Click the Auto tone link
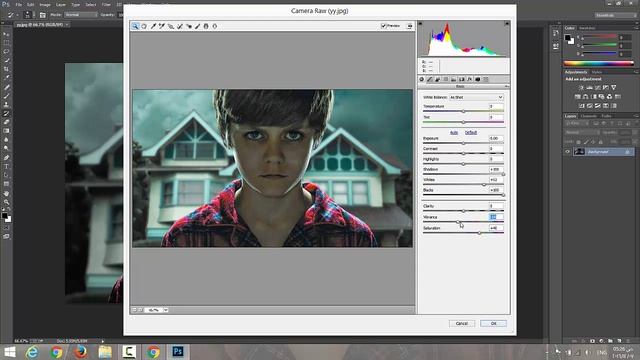Image resolution: width=640 pixels, height=360 pixels. [x=454, y=133]
